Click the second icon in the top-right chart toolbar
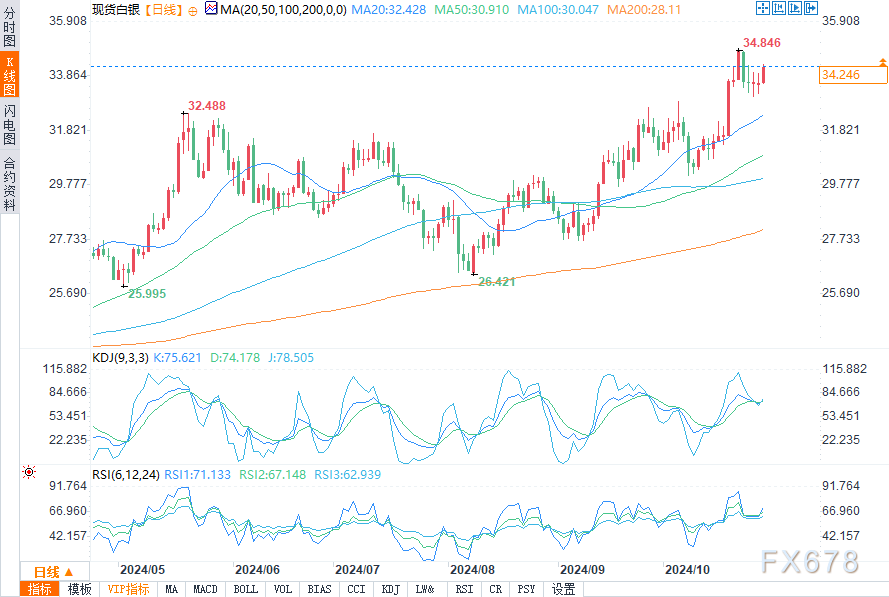 click(x=779, y=8)
